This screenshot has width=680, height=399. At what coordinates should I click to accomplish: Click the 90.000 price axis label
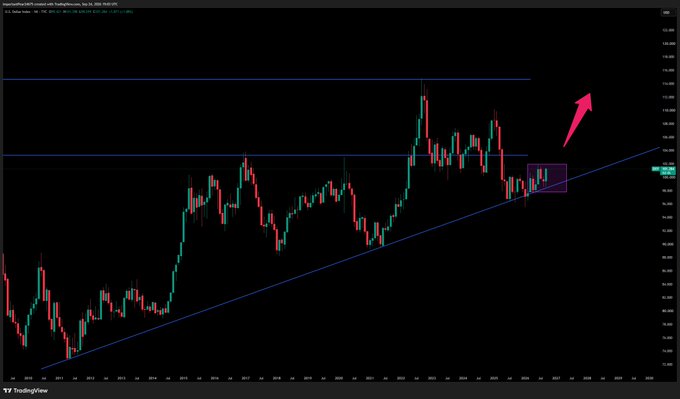[x=667, y=244]
